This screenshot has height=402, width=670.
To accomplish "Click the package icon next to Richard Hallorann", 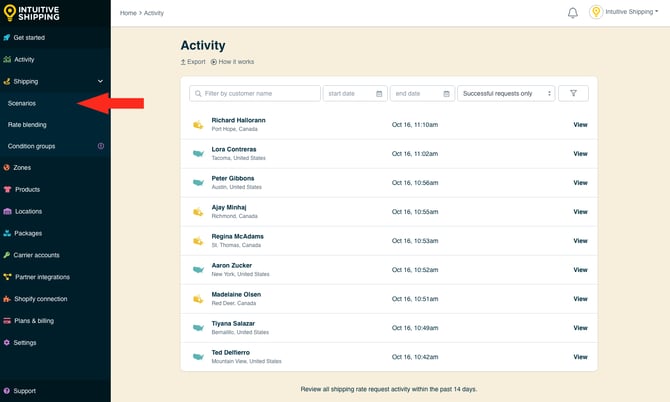I will click(198, 125).
